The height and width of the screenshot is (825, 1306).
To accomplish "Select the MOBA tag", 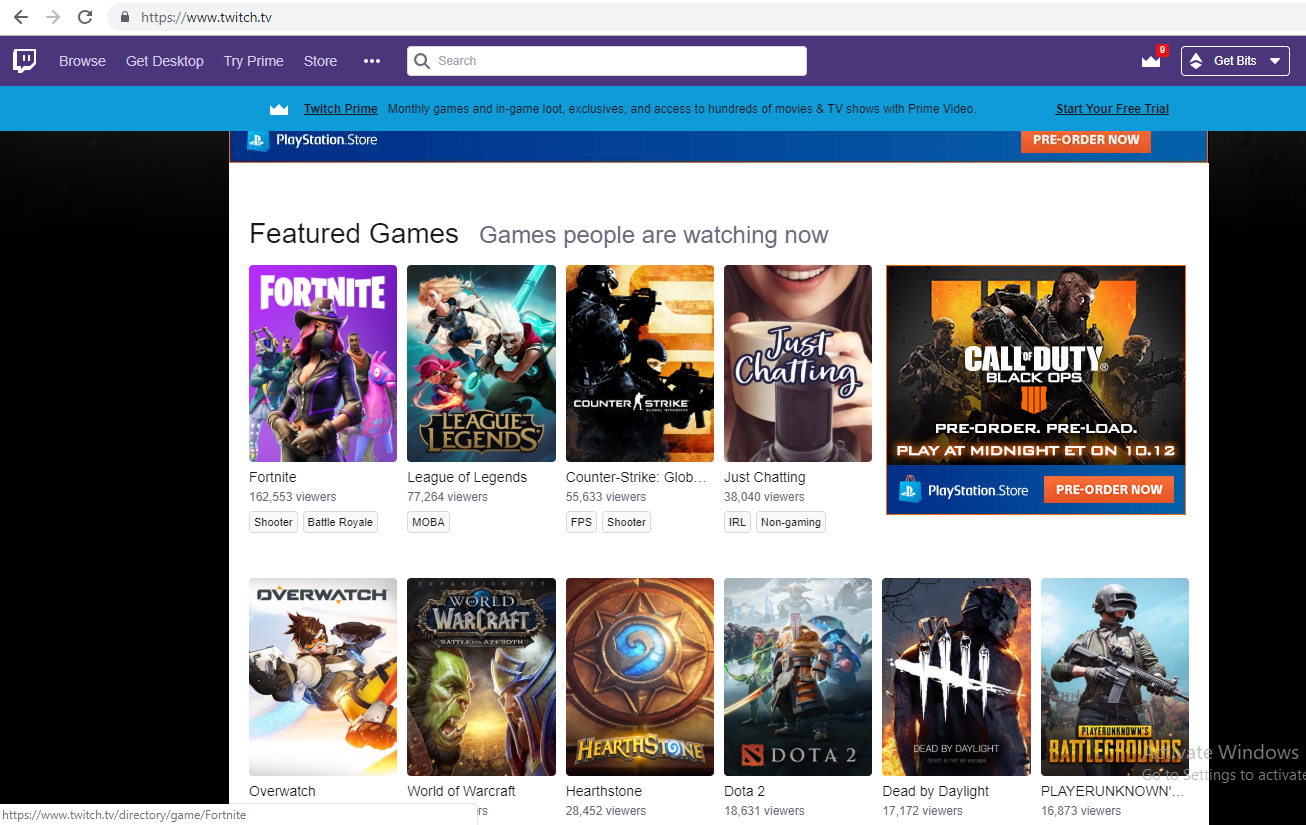I will tap(428, 522).
